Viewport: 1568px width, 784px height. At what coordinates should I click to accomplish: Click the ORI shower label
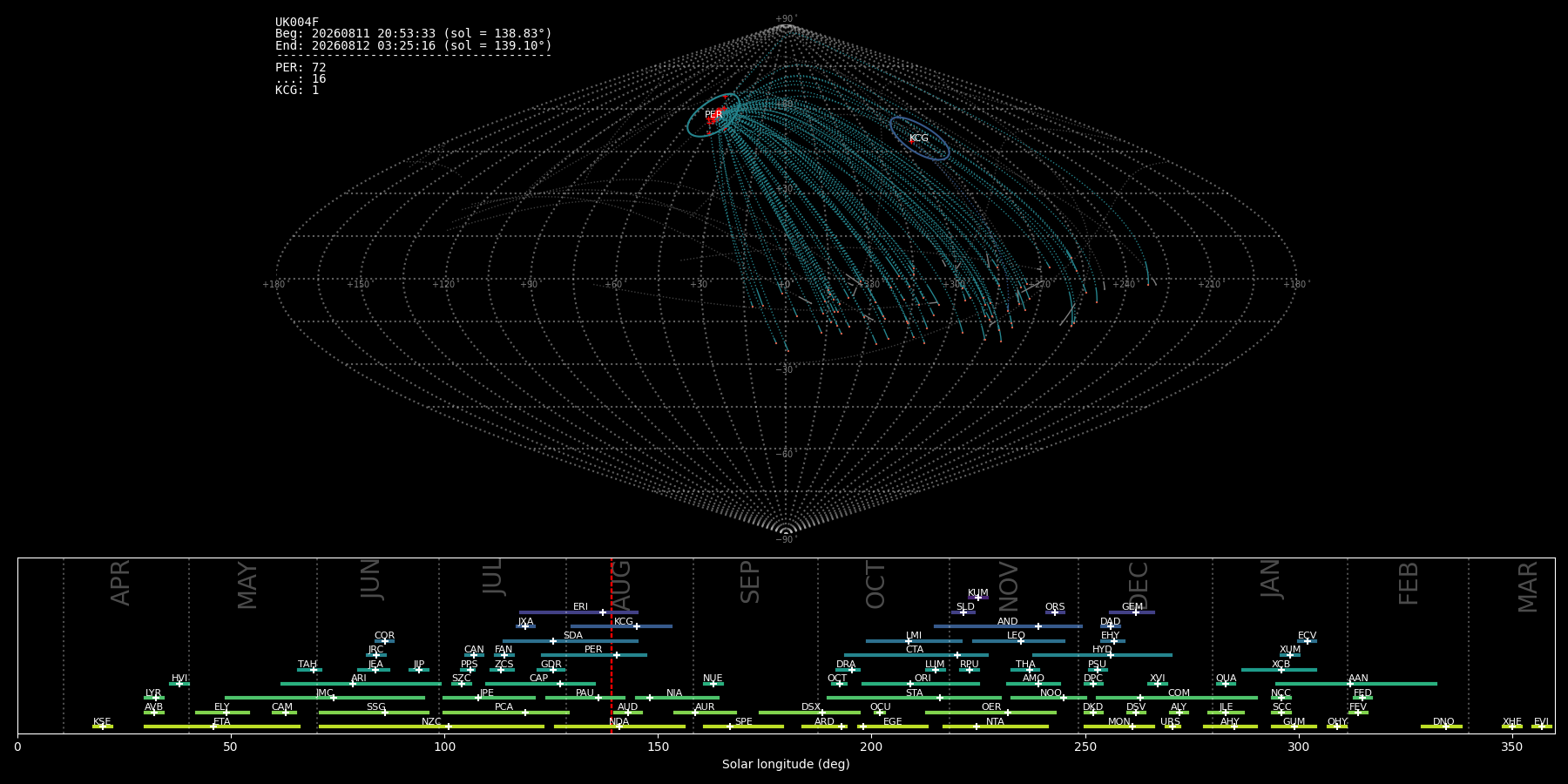pyautogui.click(x=923, y=679)
